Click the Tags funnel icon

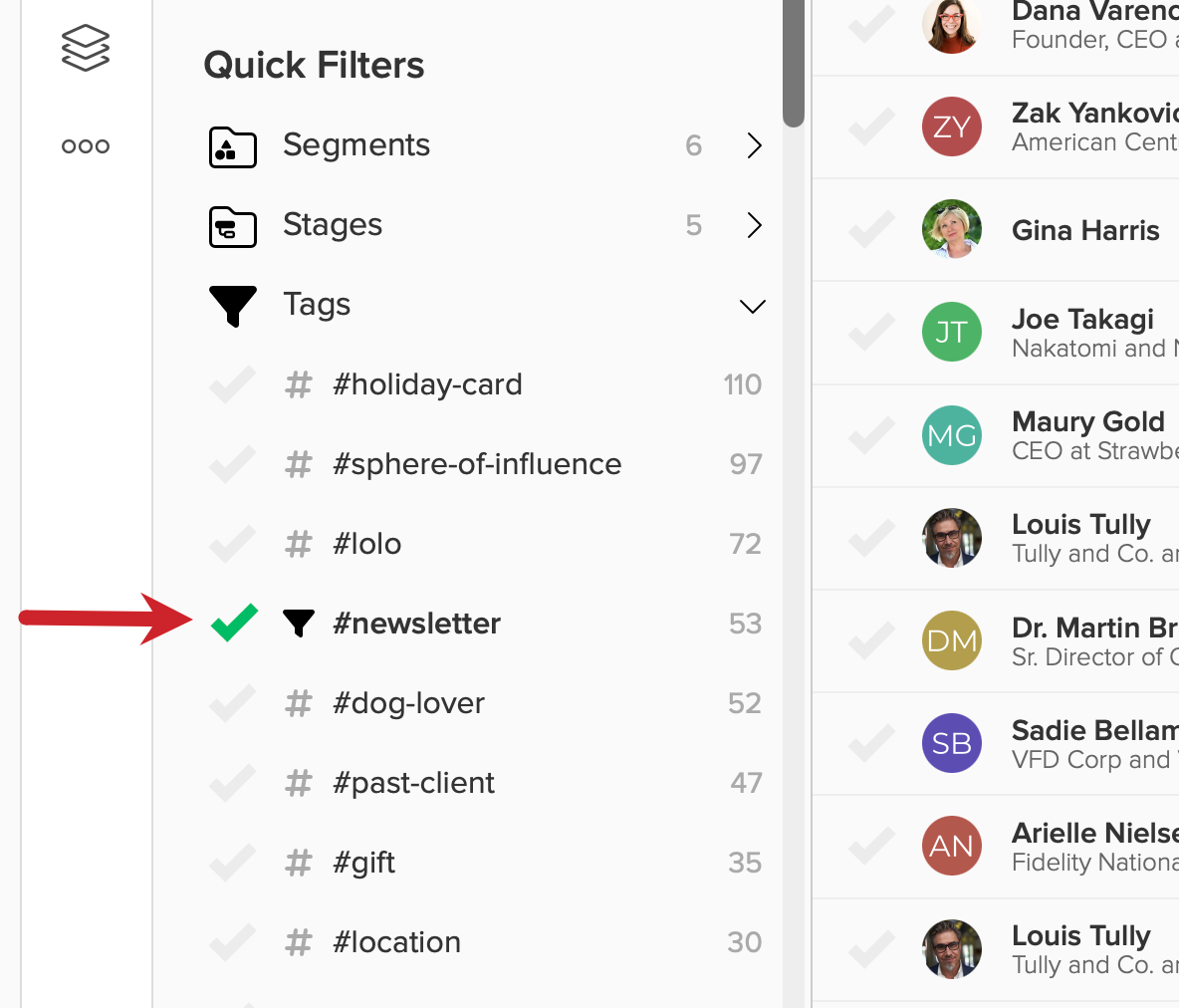233,306
